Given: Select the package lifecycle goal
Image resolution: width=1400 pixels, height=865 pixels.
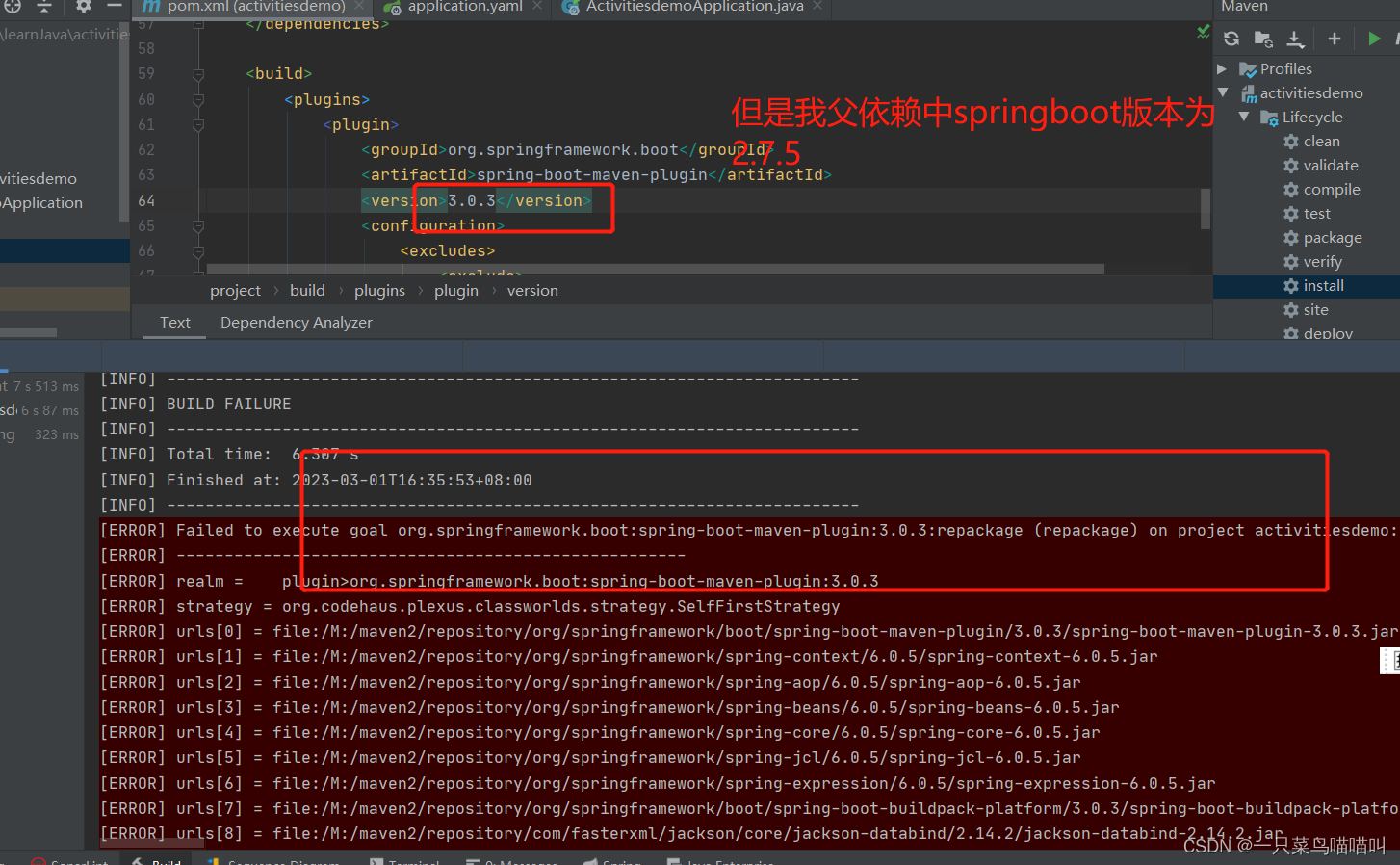Looking at the screenshot, I should (1333, 238).
